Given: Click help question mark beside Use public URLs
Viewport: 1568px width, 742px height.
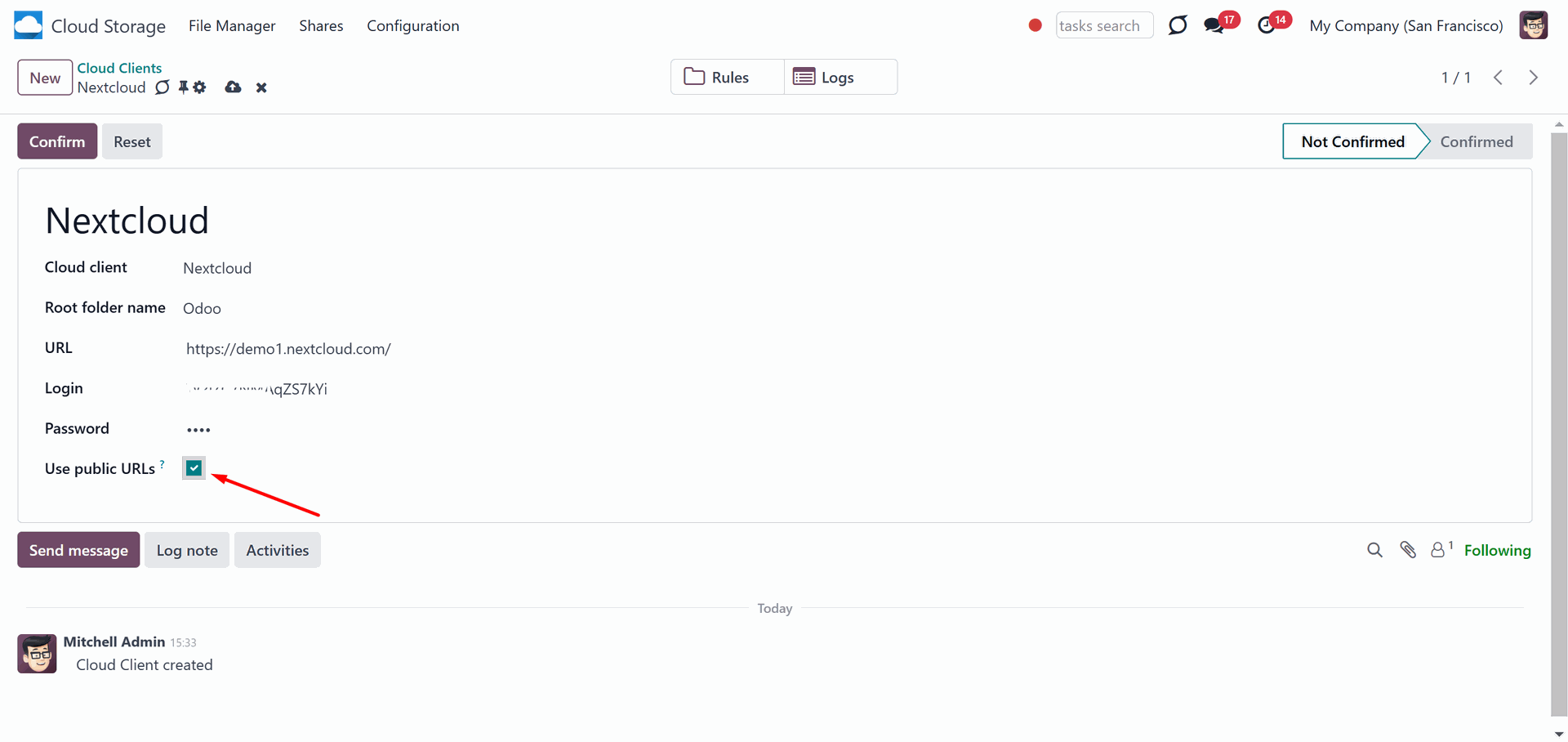Looking at the screenshot, I should coord(163,464).
